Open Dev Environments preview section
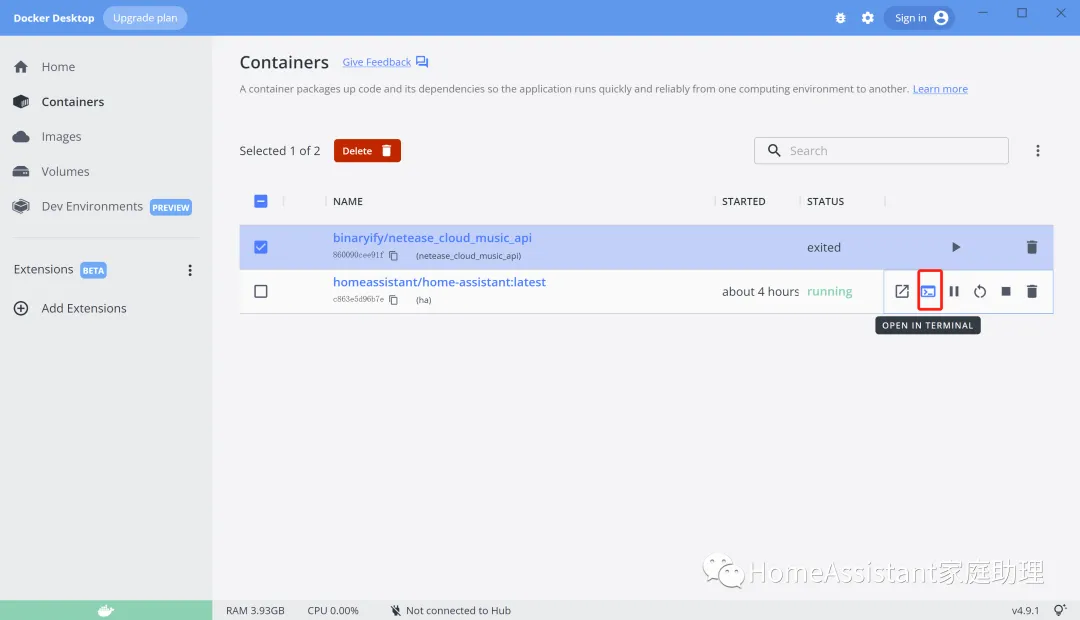1080x620 pixels. coord(92,207)
